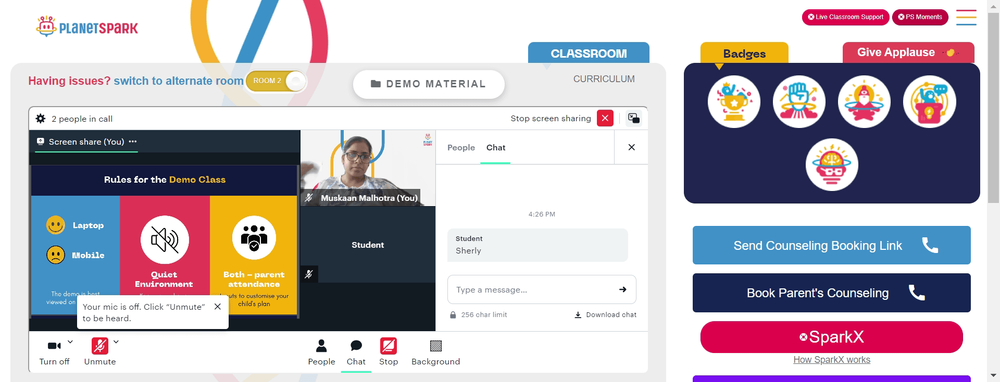This screenshot has width=1000, height=382.
Task: Click '2 people in call' text
Action: click(82, 119)
